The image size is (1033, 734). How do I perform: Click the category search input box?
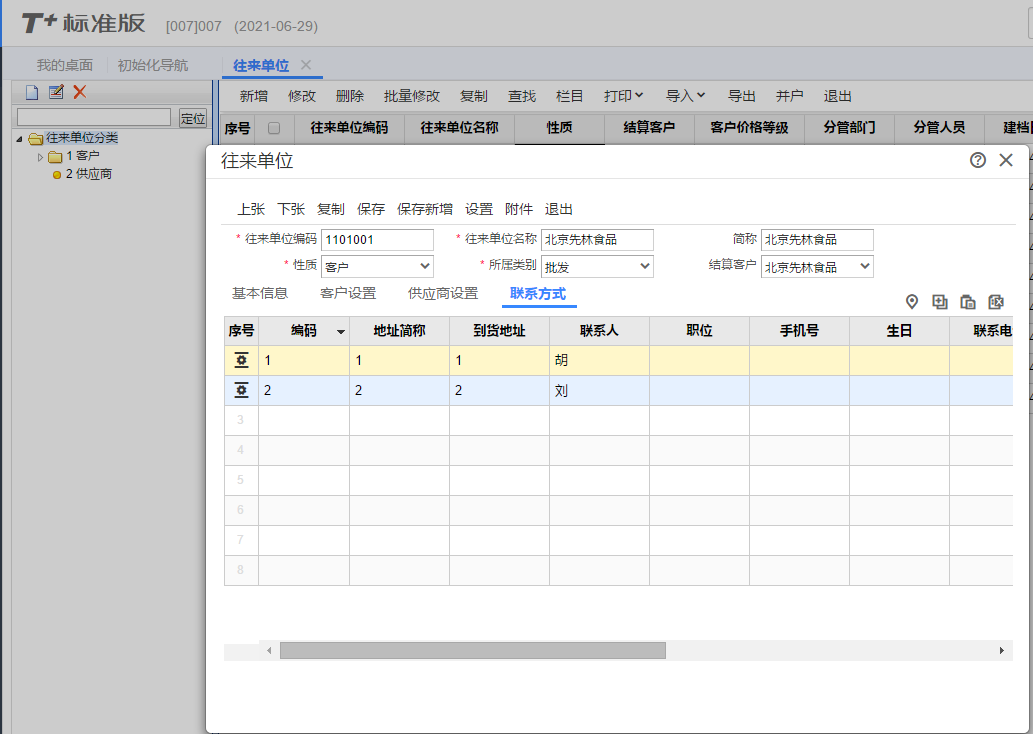94,118
